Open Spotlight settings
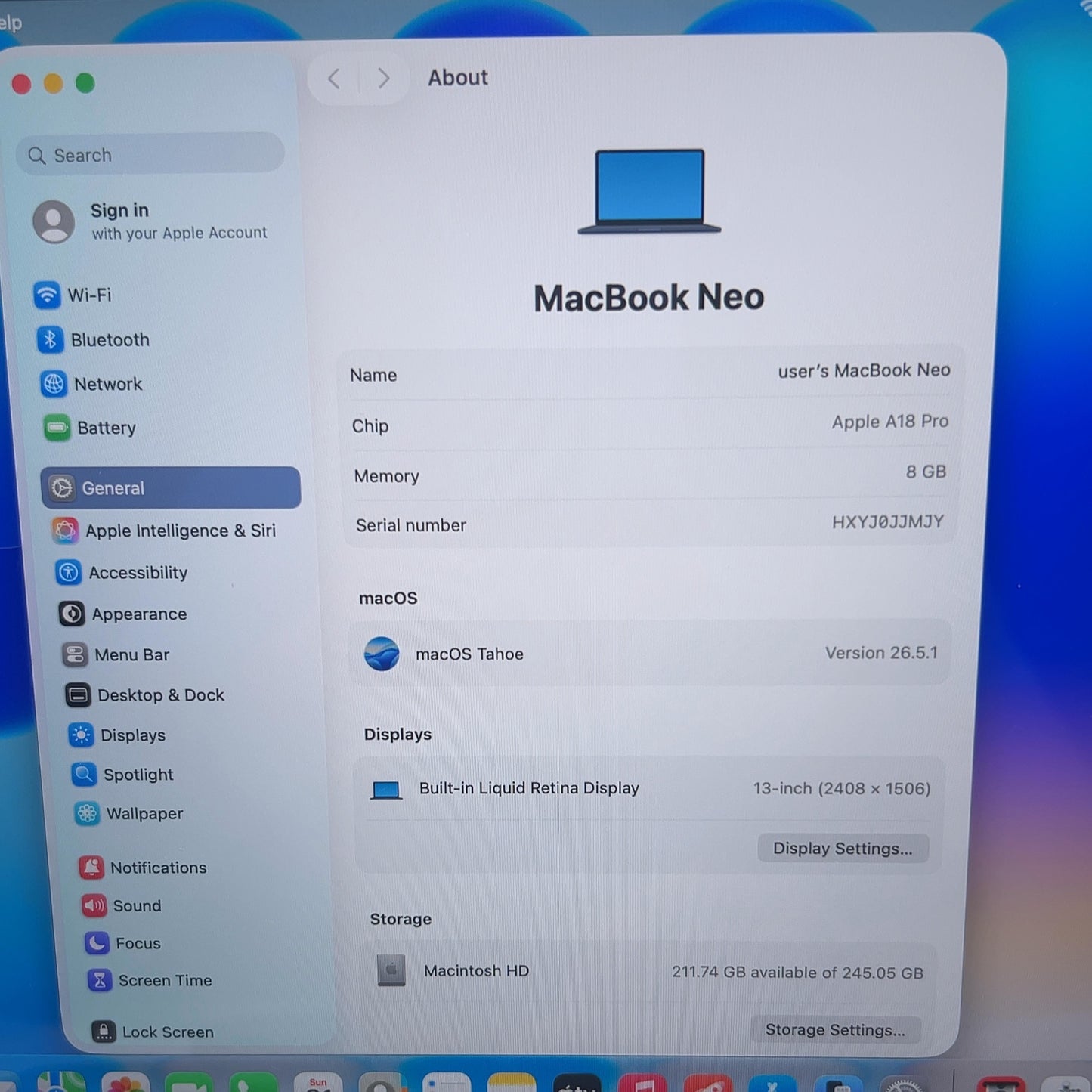1092x1092 pixels. [122, 775]
